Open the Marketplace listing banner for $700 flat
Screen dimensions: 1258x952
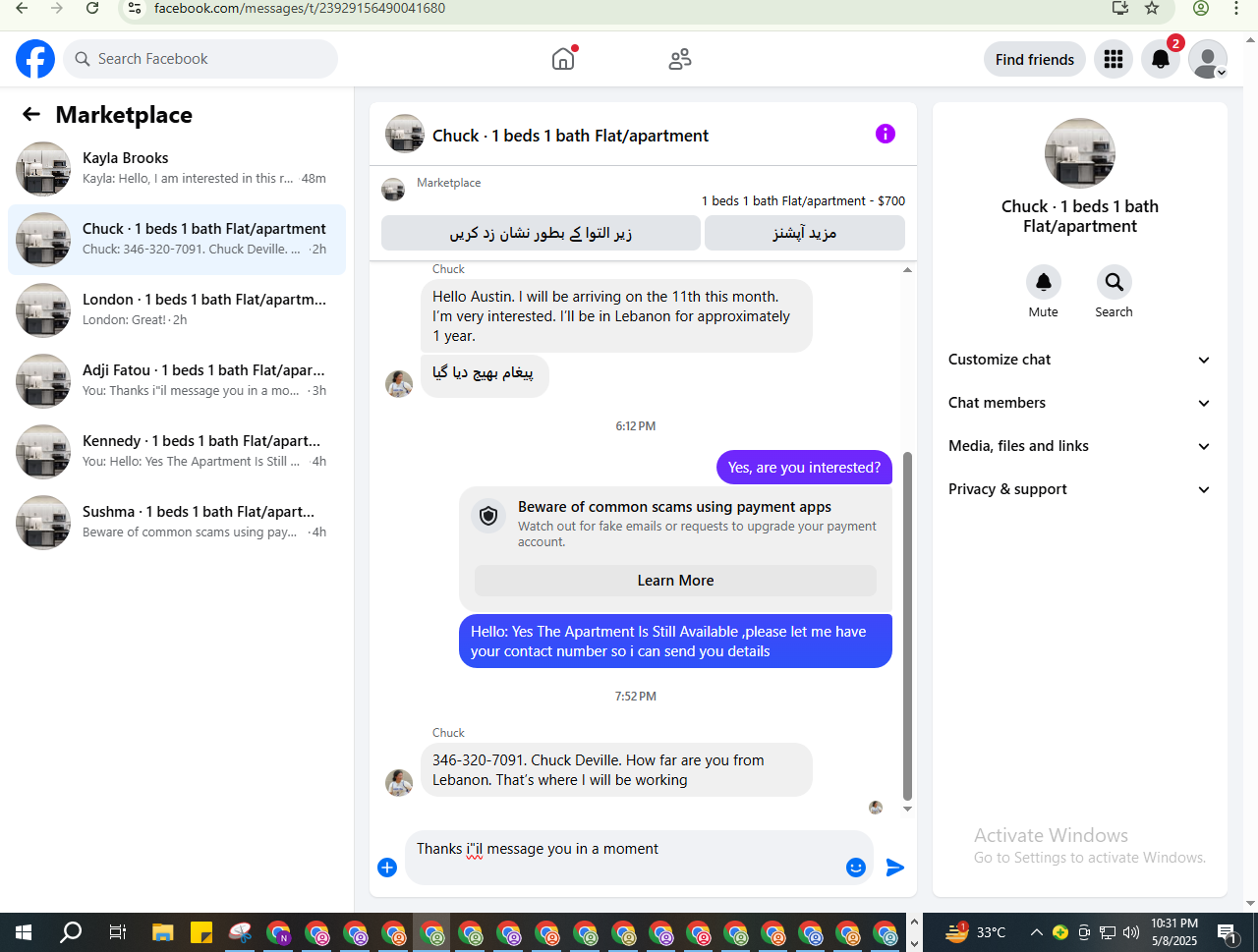point(643,191)
